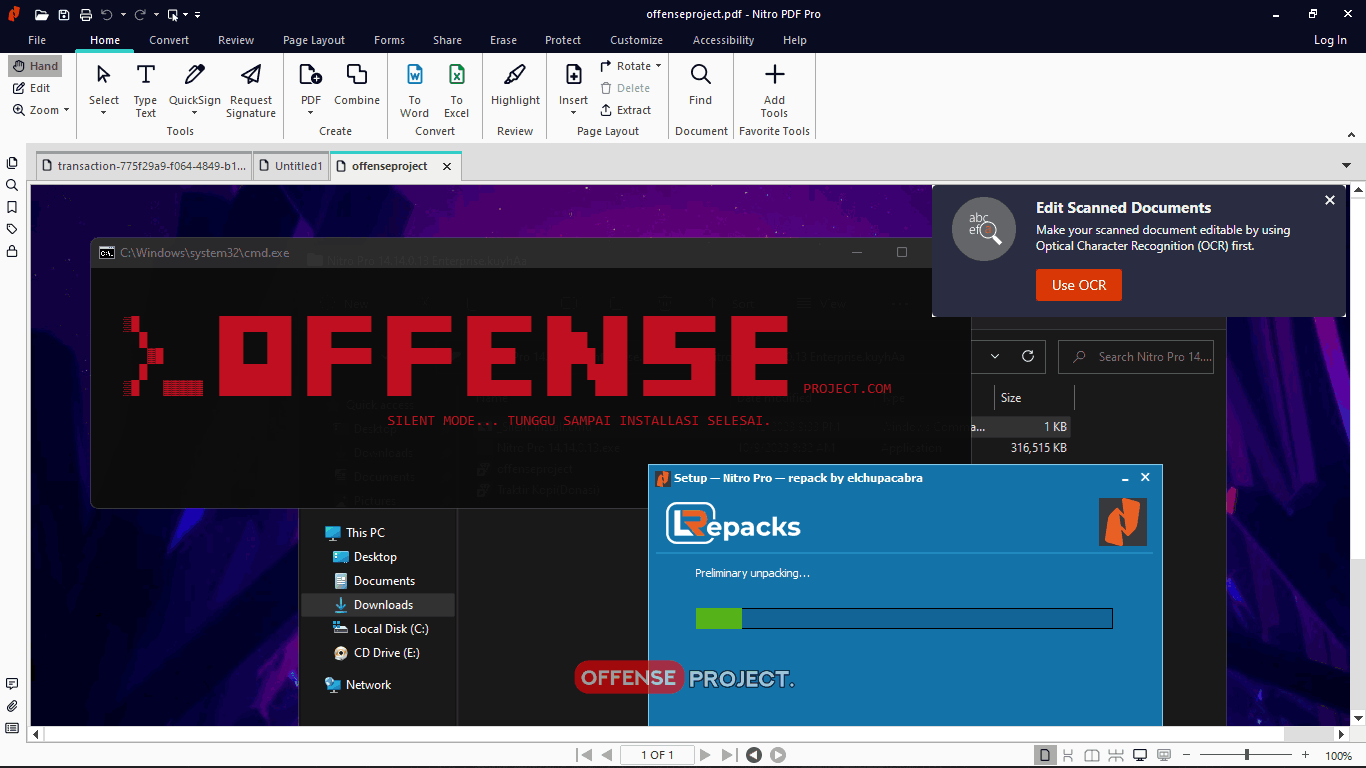Screen dimensions: 1366x768
Task: Switch to the Page Layout ribbon tab
Action: click(x=314, y=40)
